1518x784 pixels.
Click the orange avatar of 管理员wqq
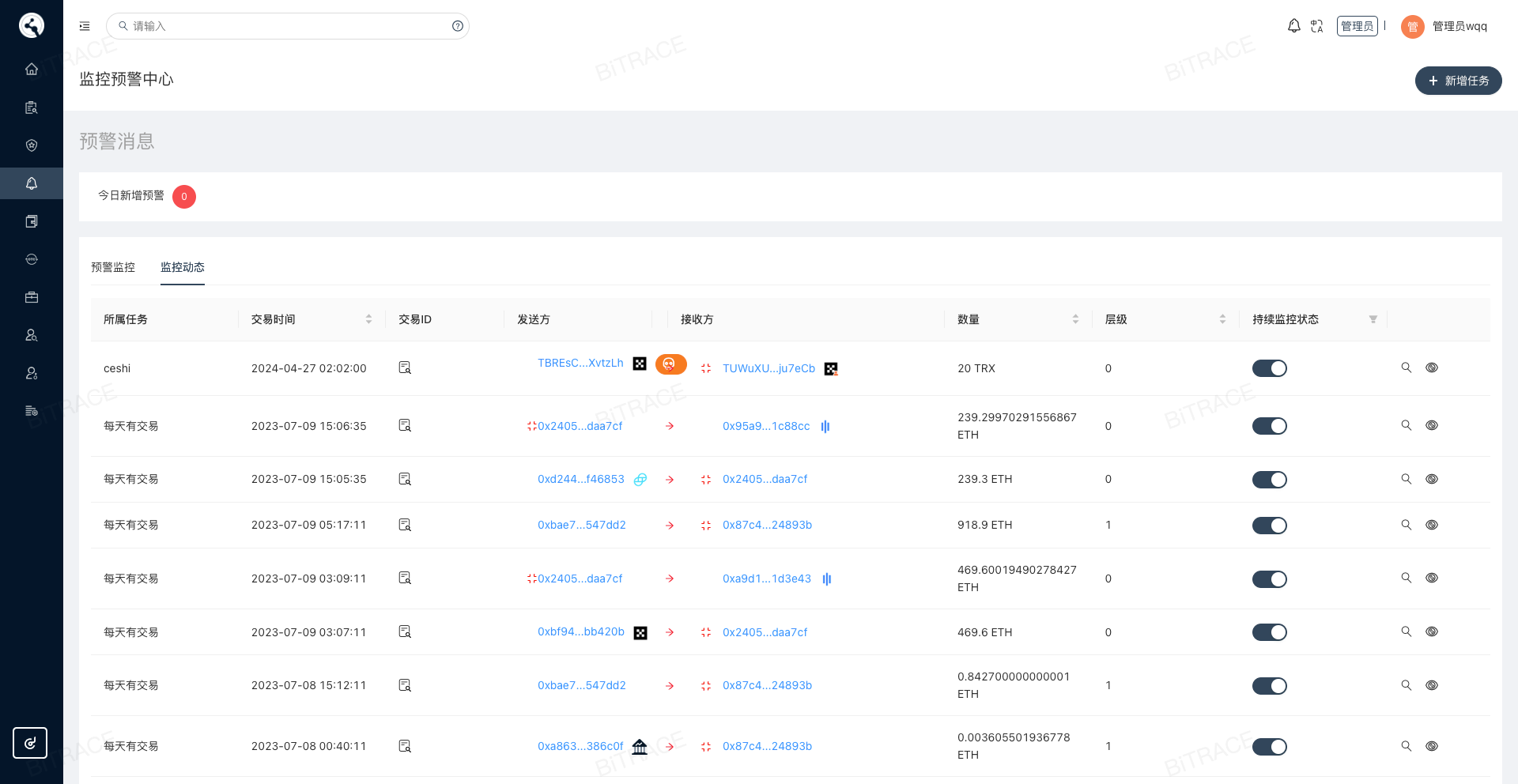(x=1413, y=27)
